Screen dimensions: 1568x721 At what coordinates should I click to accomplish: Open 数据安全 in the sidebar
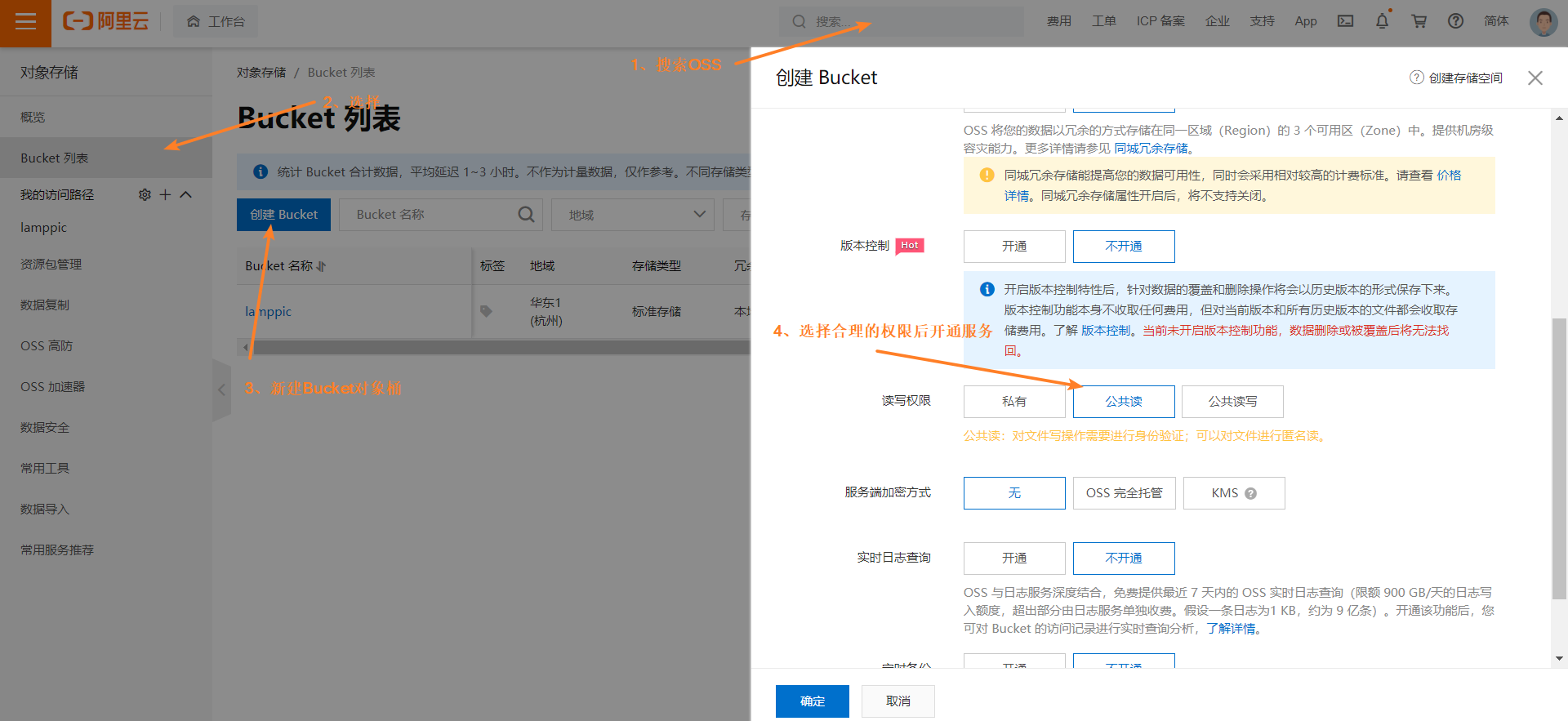pyautogui.click(x=45, y=428)
